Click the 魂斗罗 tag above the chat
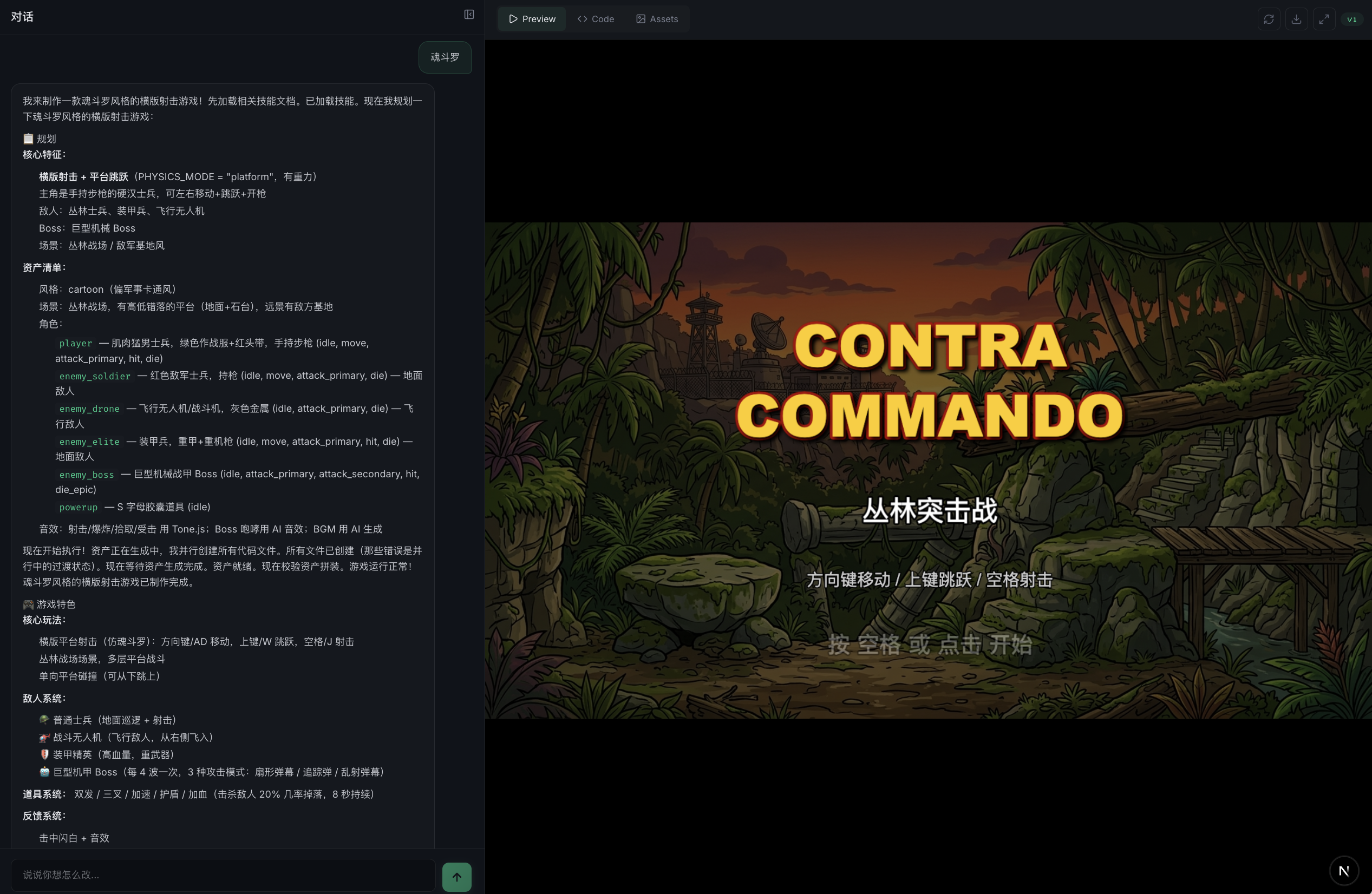This screenshot has width=1372, height=894. [445, 57]
